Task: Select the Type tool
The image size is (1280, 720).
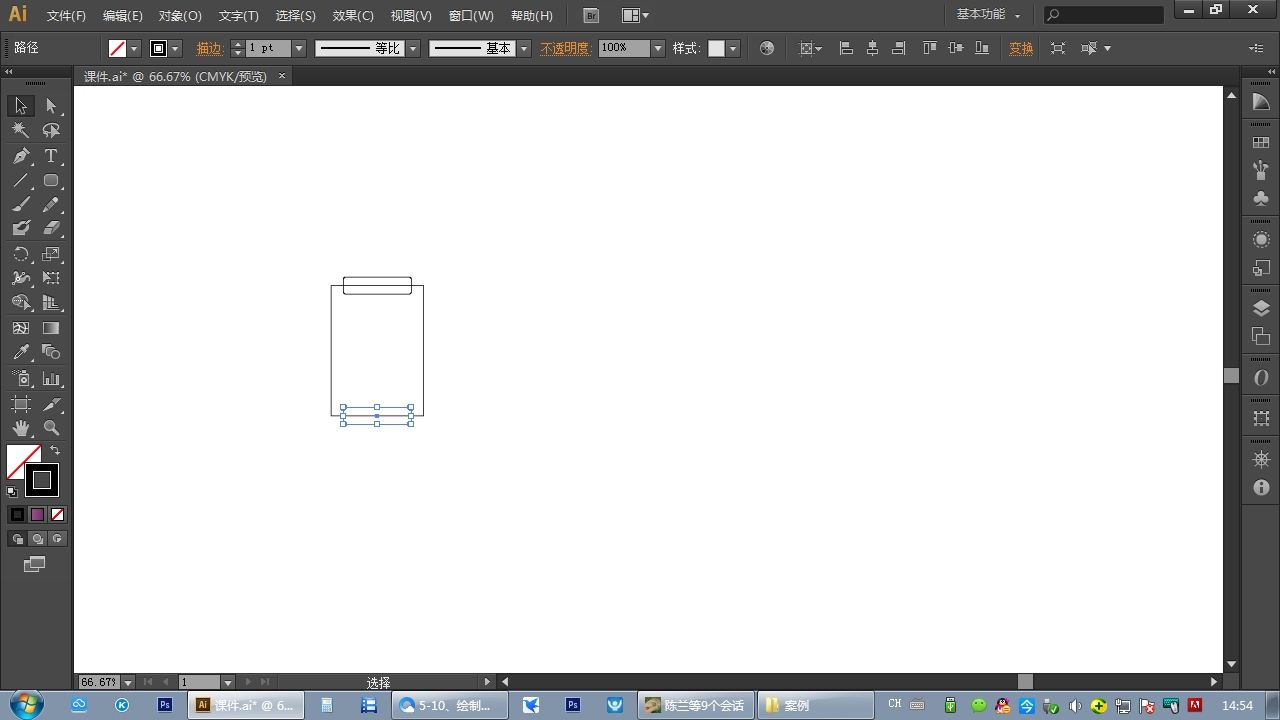Action: coord(51,156)
